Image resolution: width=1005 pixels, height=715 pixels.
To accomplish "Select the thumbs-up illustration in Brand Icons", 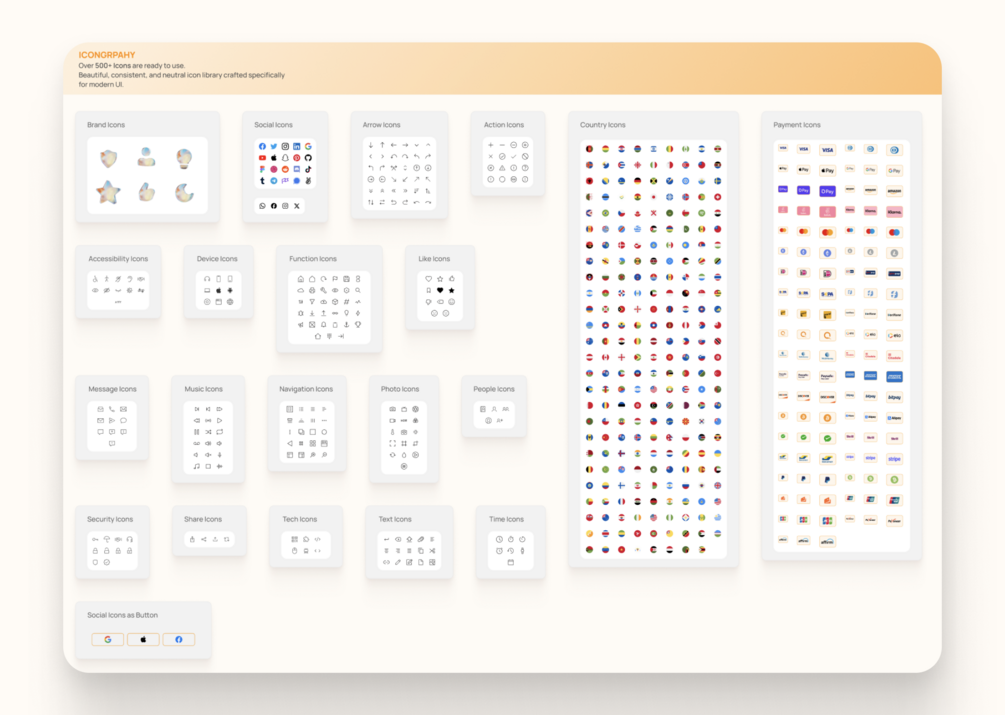I will (x=147, y=192).
